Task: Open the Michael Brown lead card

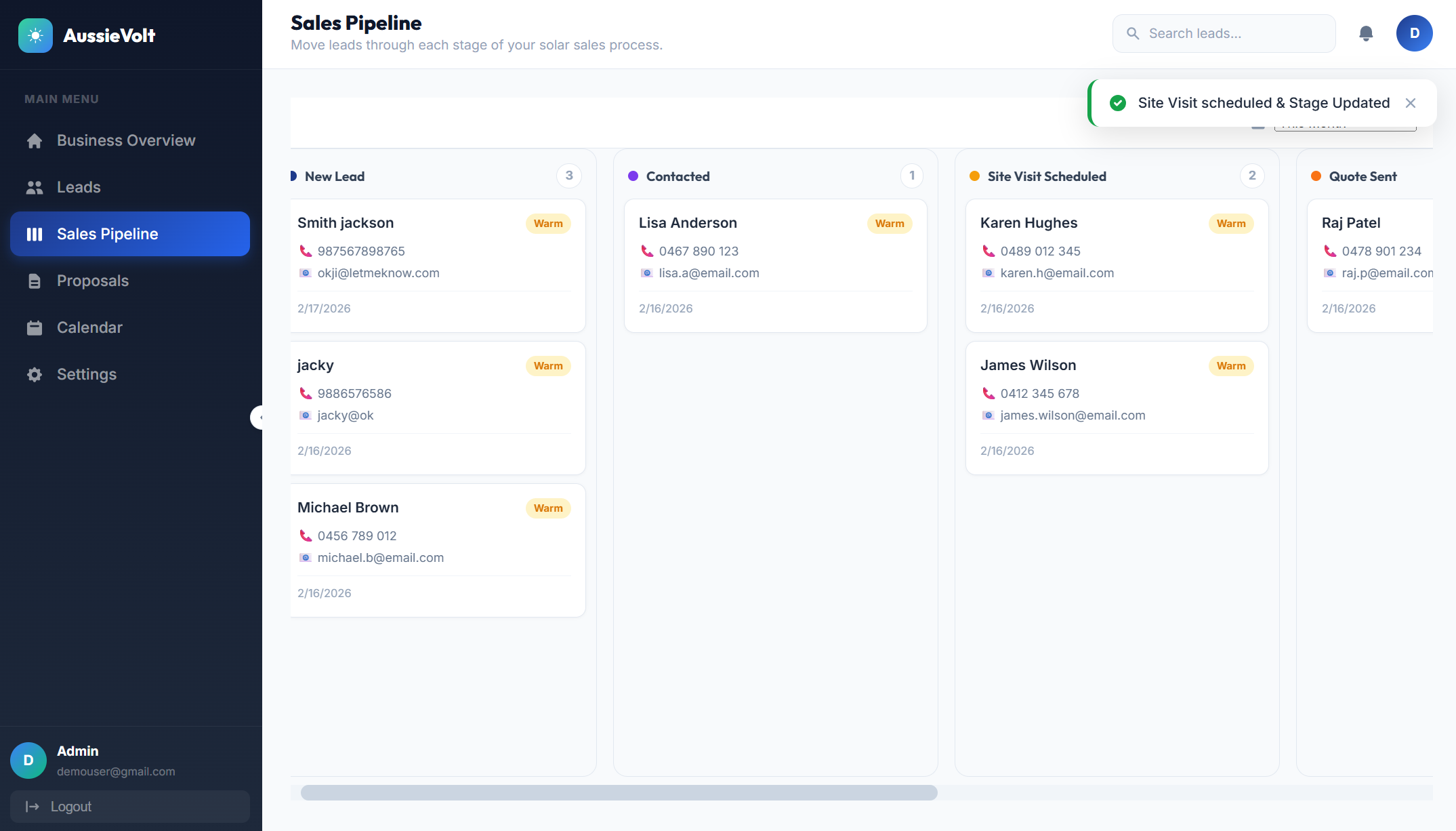Action: point(437,550)
